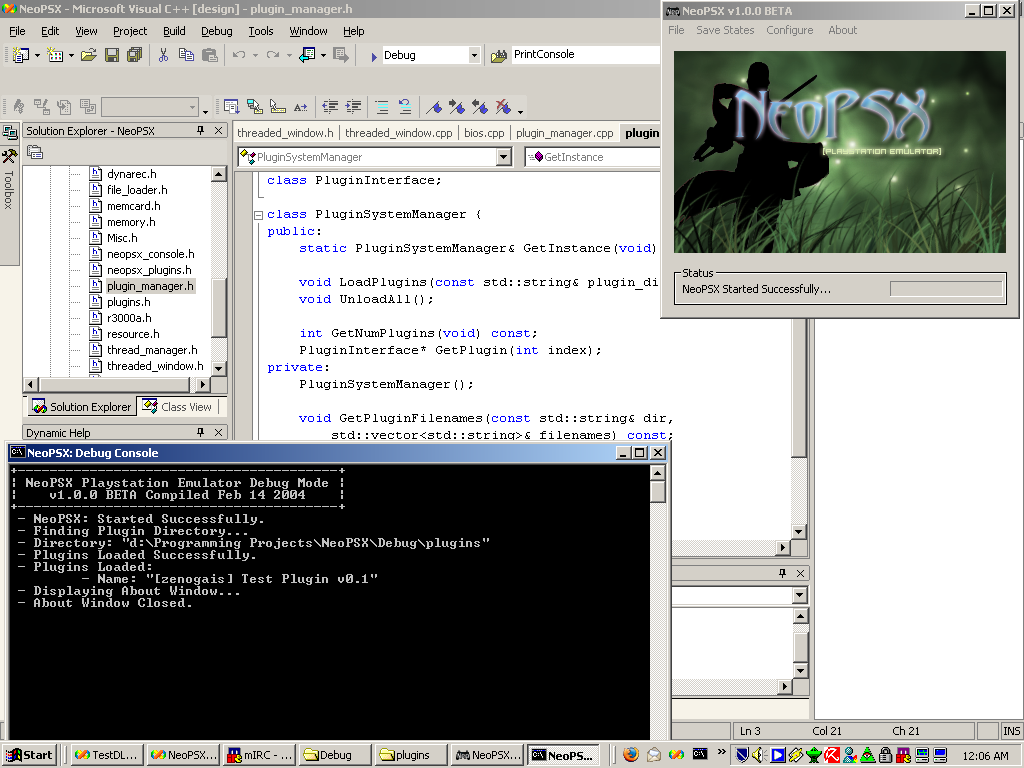Image resolution: width=1024 pixels, height=768 pixels.
Task: Click the Display Object Member List icon
Action: [x=231, y=106]
